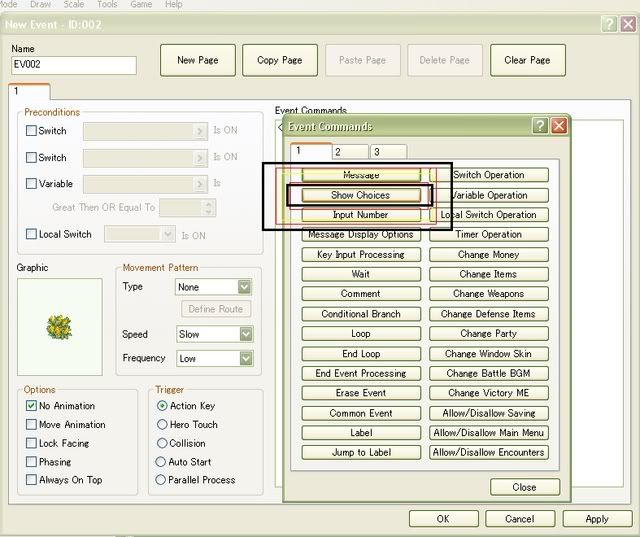Open first Switch selector arrow

click(200, 131)
